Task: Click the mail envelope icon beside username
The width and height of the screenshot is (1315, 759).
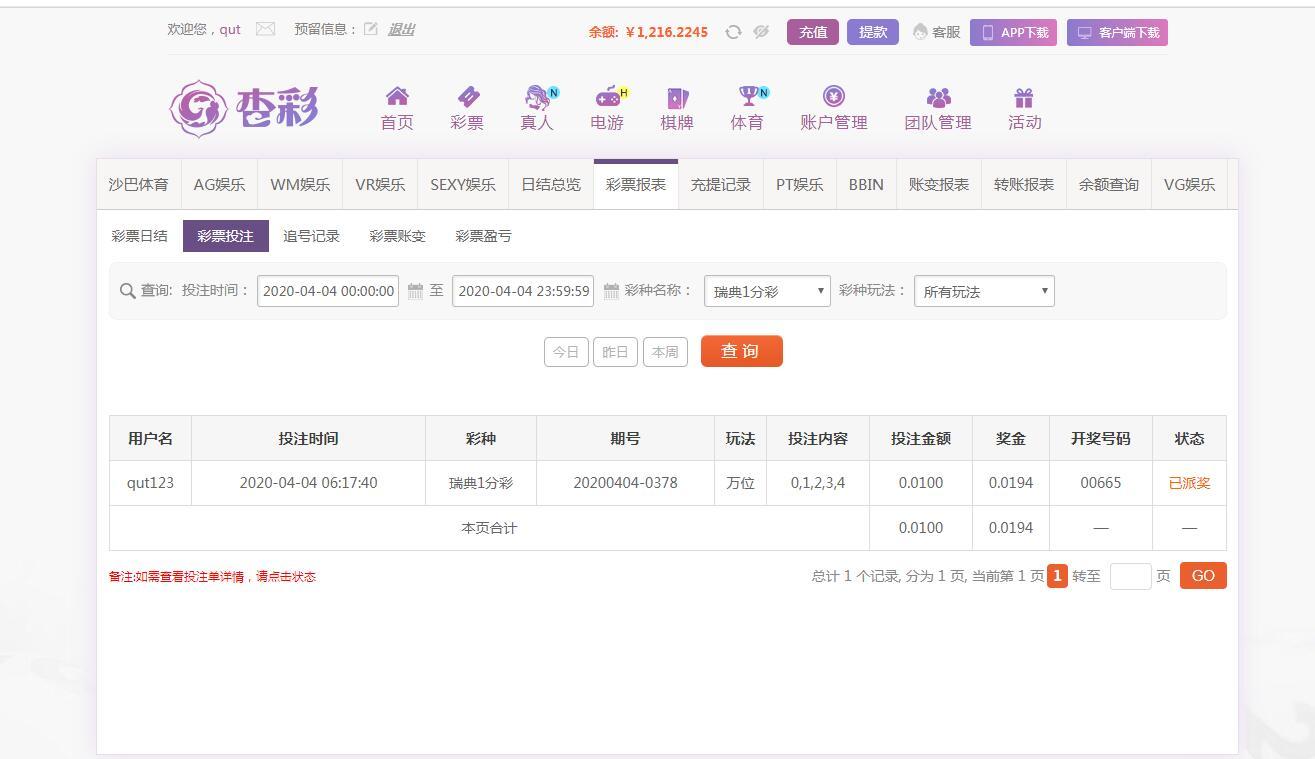Action: [265, 29]
